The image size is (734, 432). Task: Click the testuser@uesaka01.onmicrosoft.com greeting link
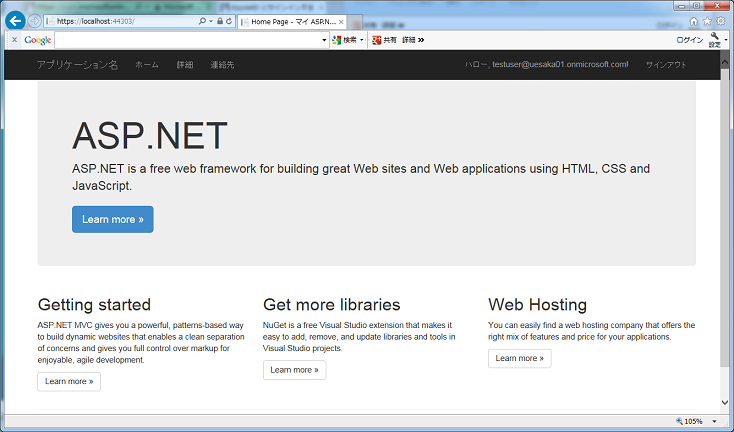pyautogui.click(x=546, y=65)
